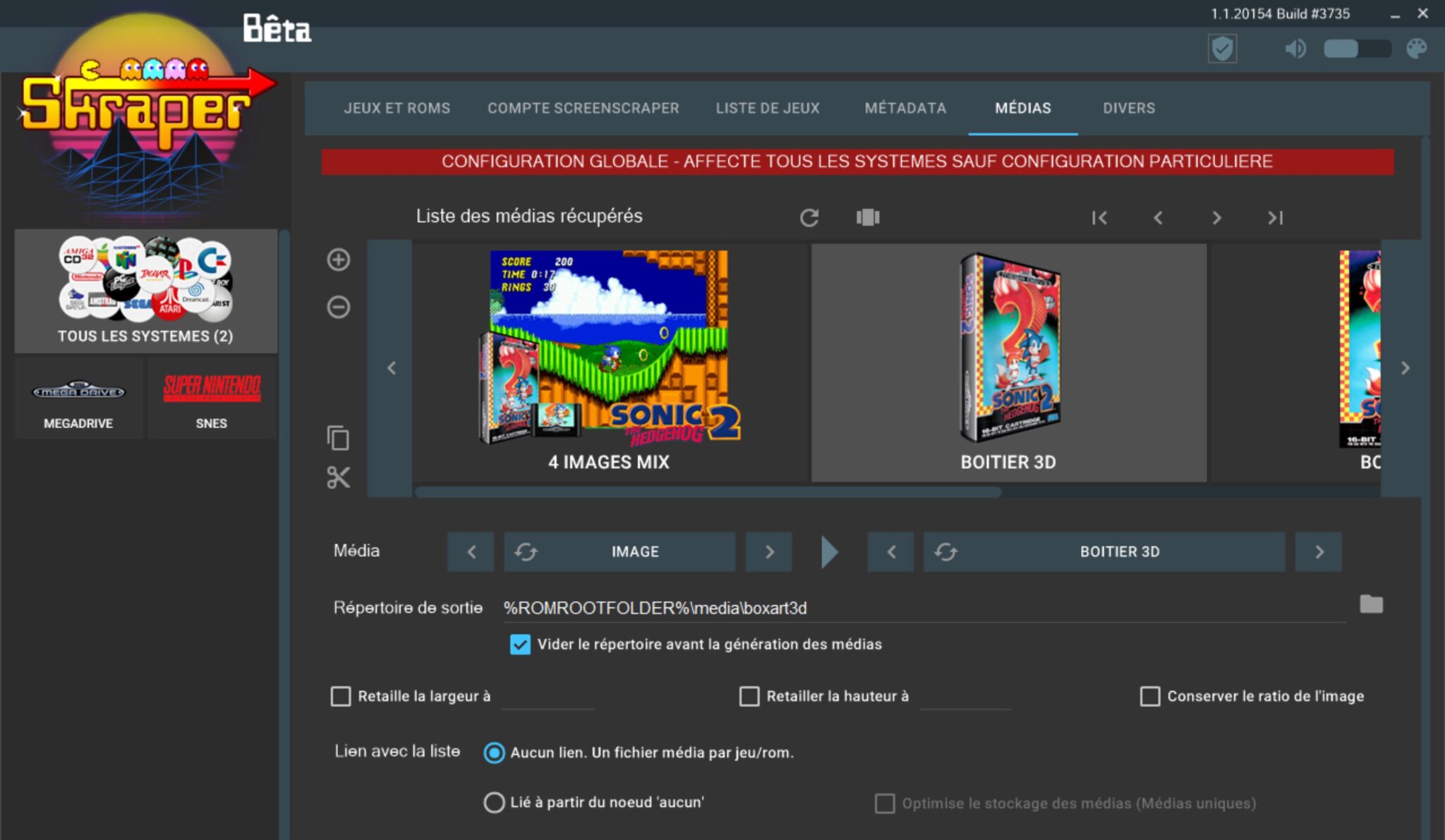Click previous arrow beside BOITIER 3D media type
The width and height of the screenshot is (1445, 840).
(890, 552)
